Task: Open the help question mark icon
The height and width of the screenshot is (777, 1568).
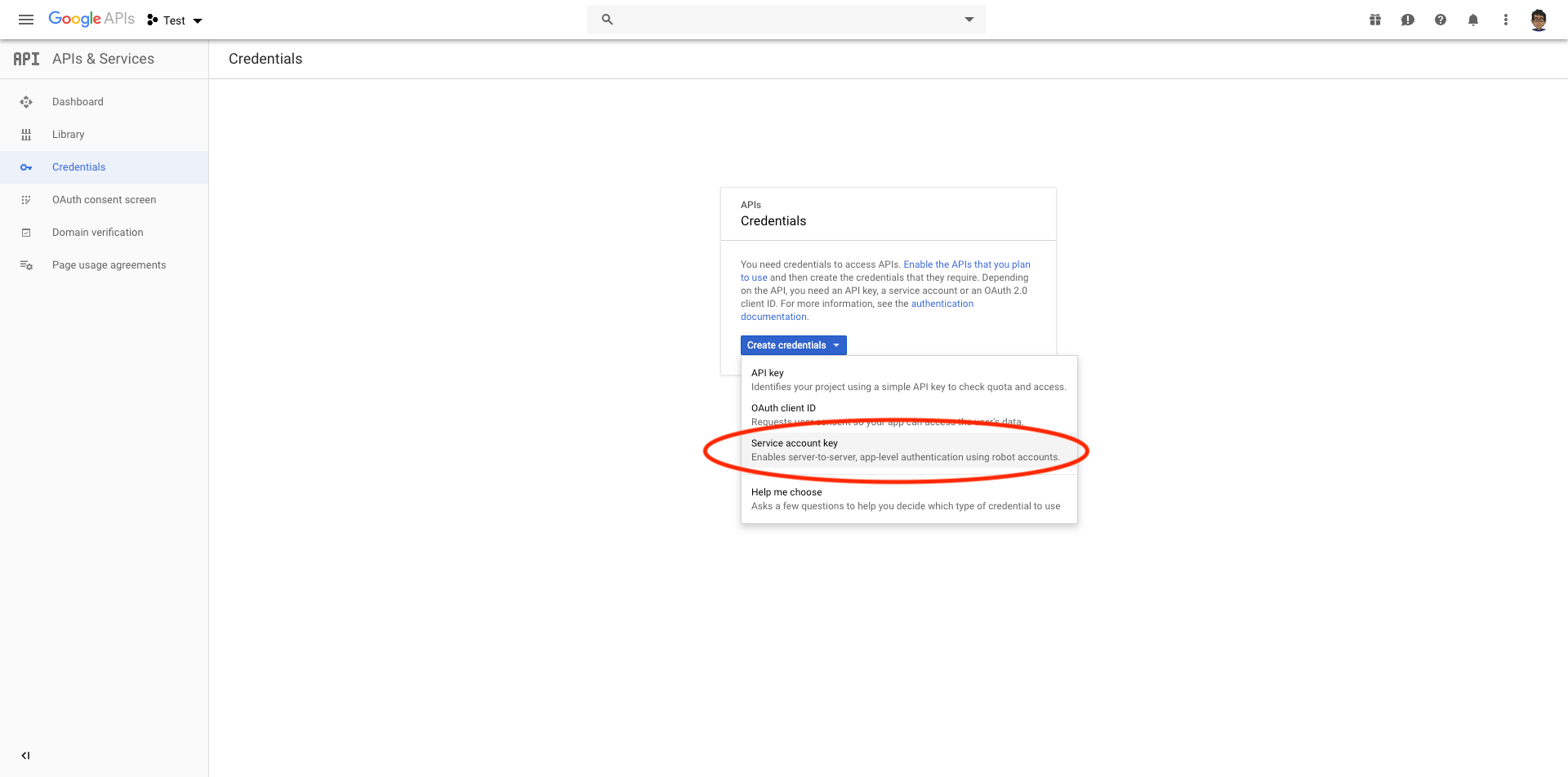Action: (1441, 20)
